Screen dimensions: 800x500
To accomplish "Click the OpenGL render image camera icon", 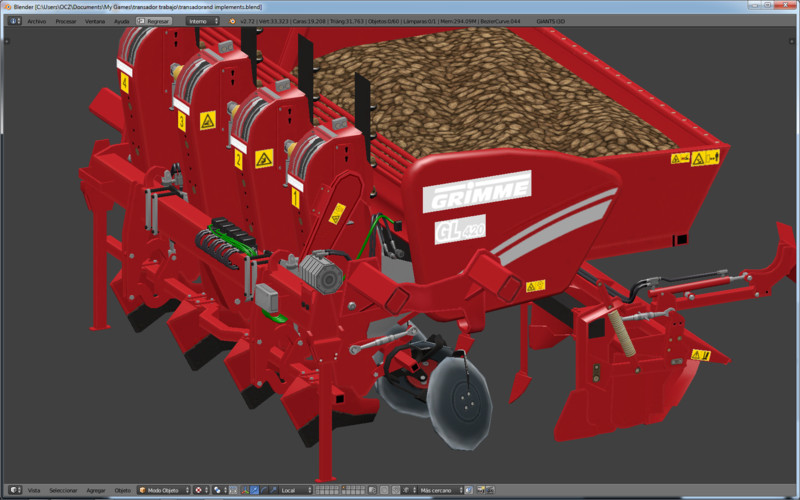I will coord(481,490).
